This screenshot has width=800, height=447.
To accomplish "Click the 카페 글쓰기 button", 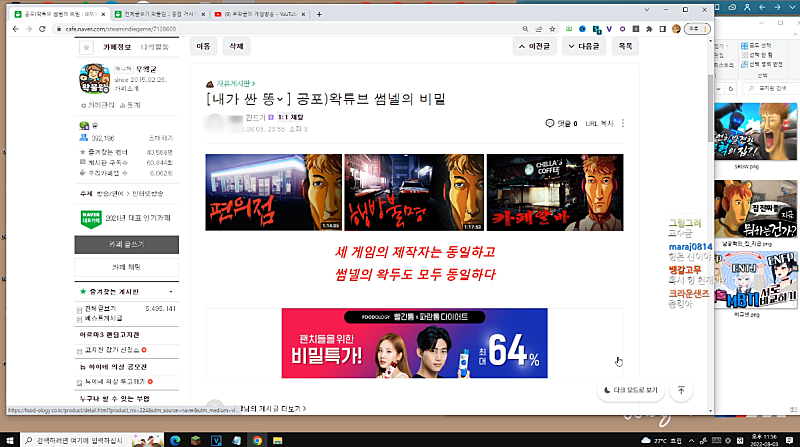I will pos(127,244).
